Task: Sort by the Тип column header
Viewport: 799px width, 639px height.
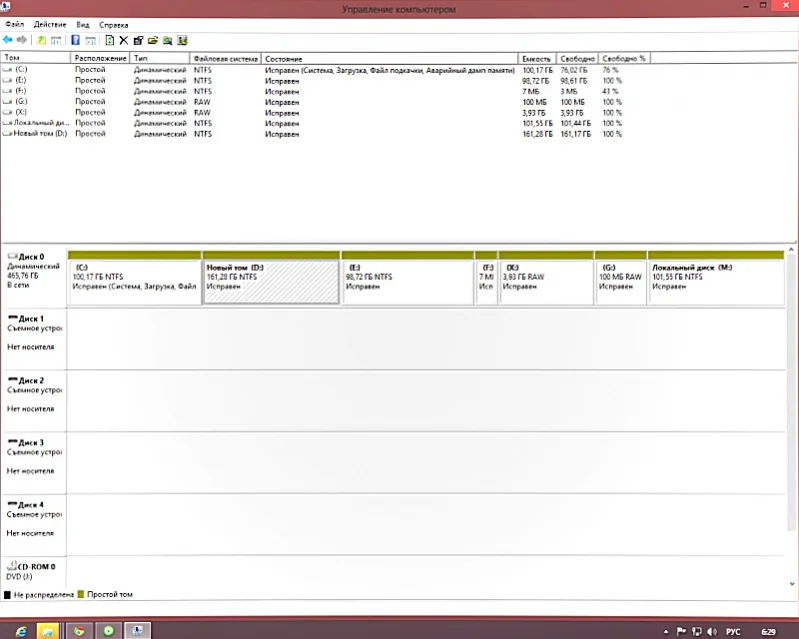Action: tap(160, 58)
